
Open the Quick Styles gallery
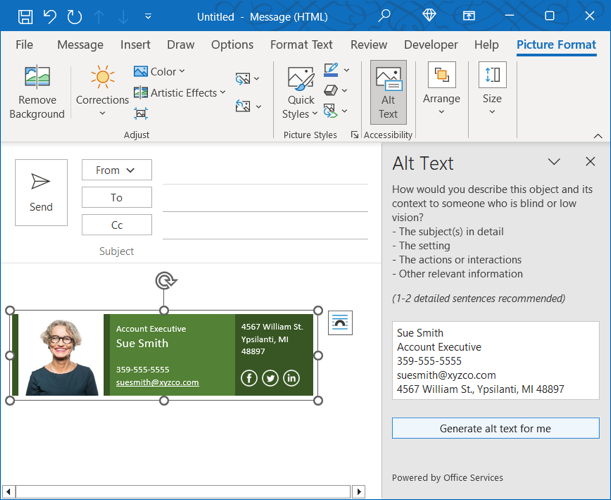coord(300,92)
